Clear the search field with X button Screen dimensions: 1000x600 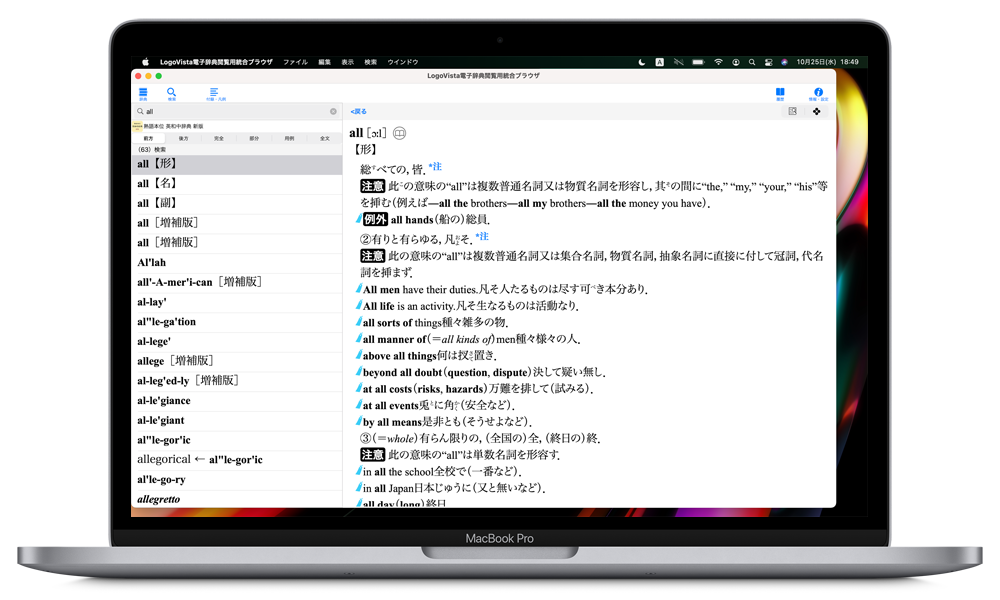pos(333,111)
